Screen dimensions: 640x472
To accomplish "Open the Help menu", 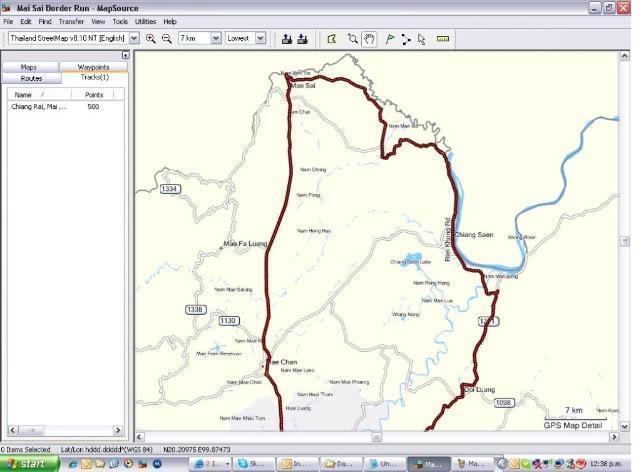I will pos(170,22).
